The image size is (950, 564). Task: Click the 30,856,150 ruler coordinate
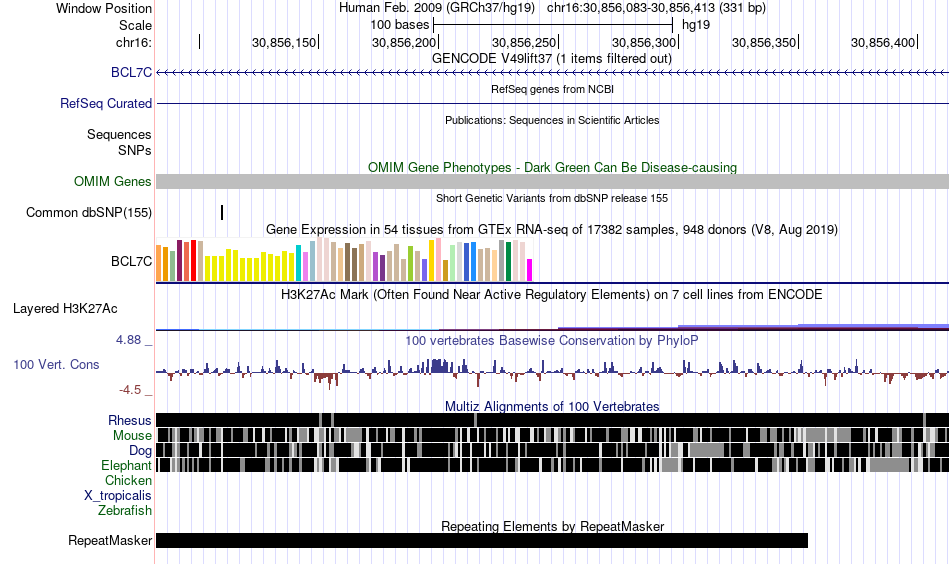(x=284, y=42)
